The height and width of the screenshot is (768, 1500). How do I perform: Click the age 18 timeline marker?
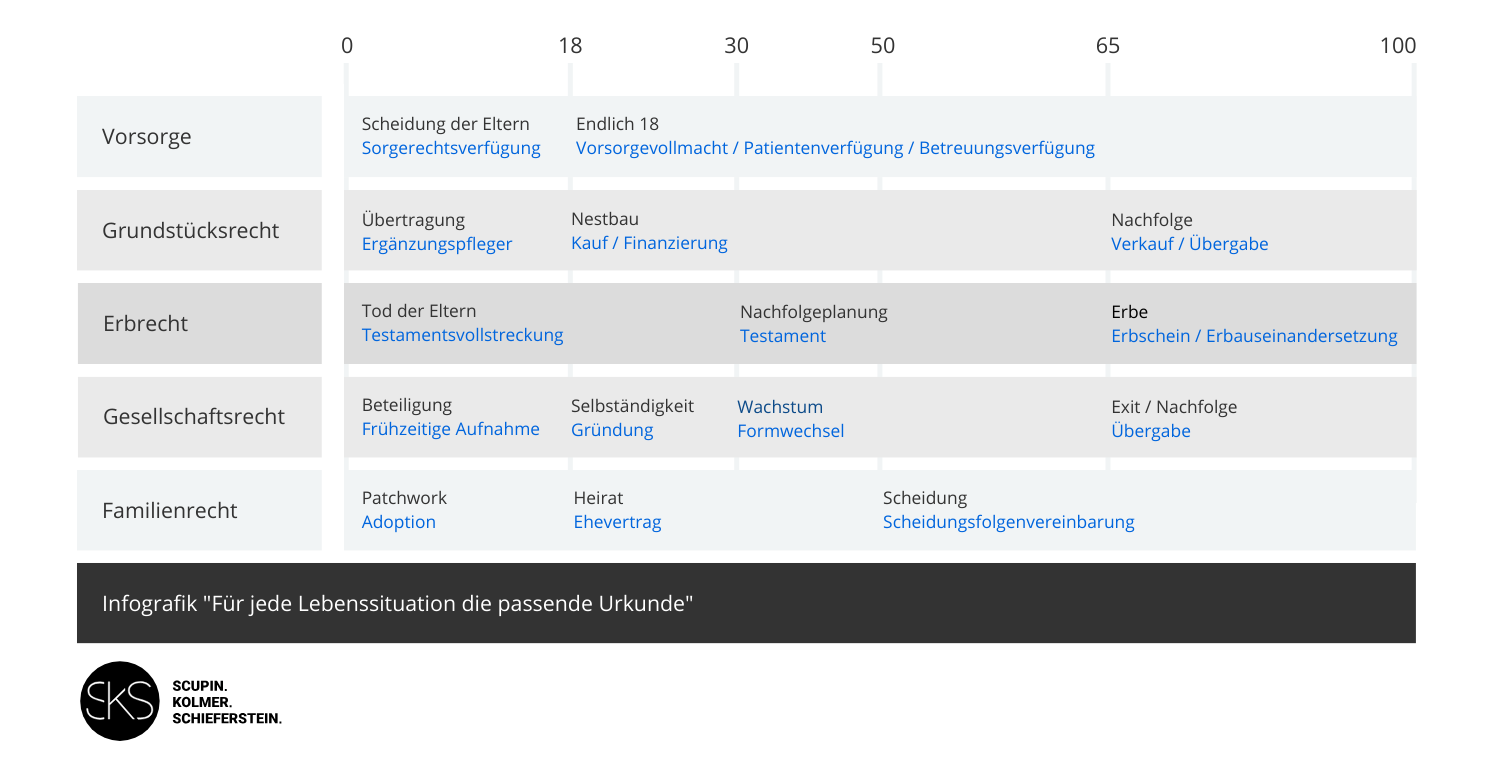570,46
